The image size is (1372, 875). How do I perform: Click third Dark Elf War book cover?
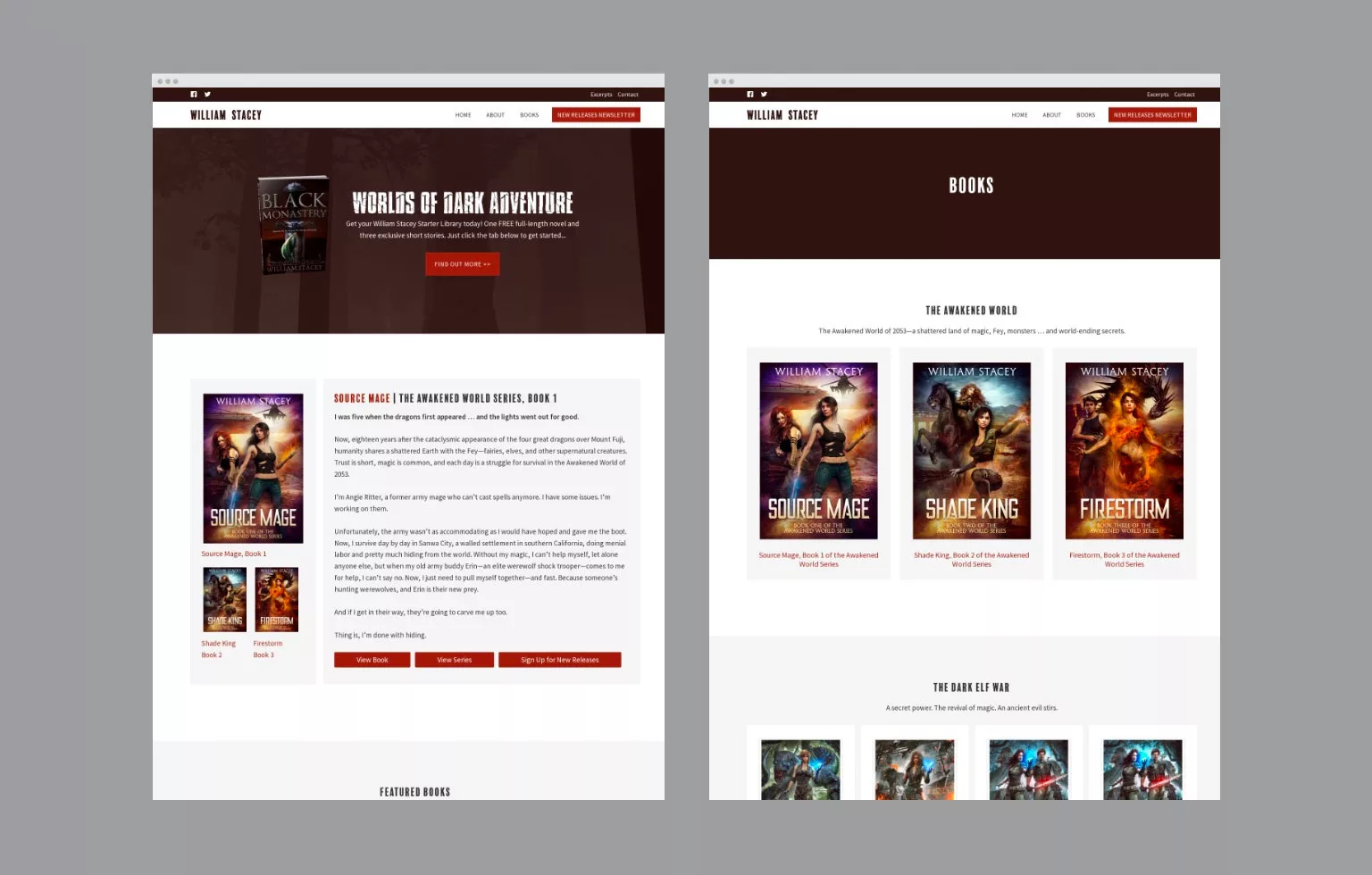pos(1029,770)
